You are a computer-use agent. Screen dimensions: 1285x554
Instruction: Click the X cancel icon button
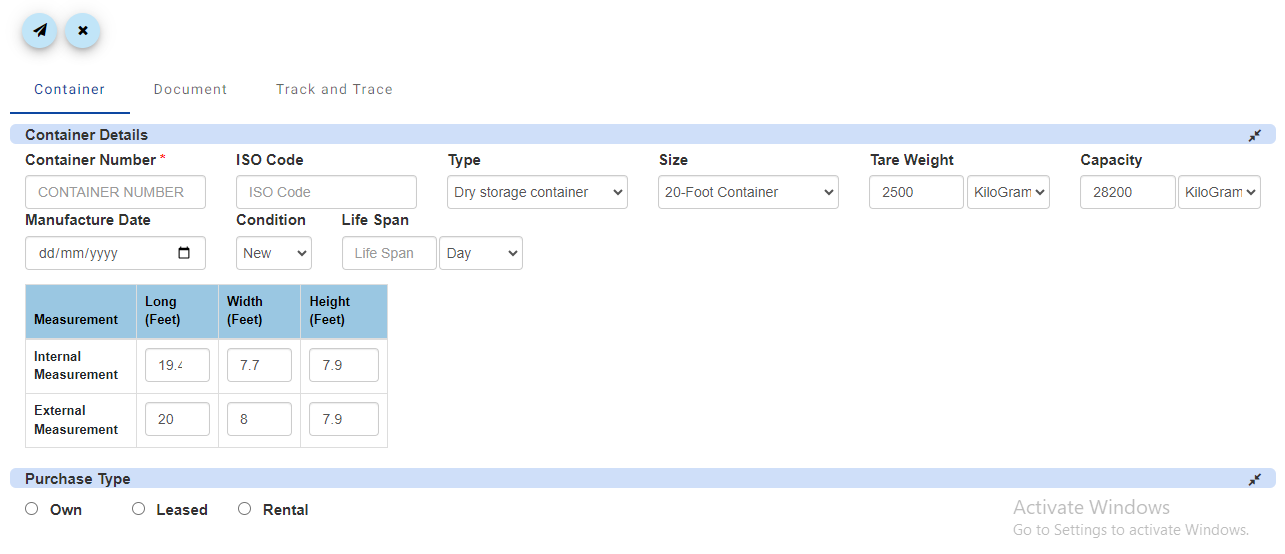point(83,31)
